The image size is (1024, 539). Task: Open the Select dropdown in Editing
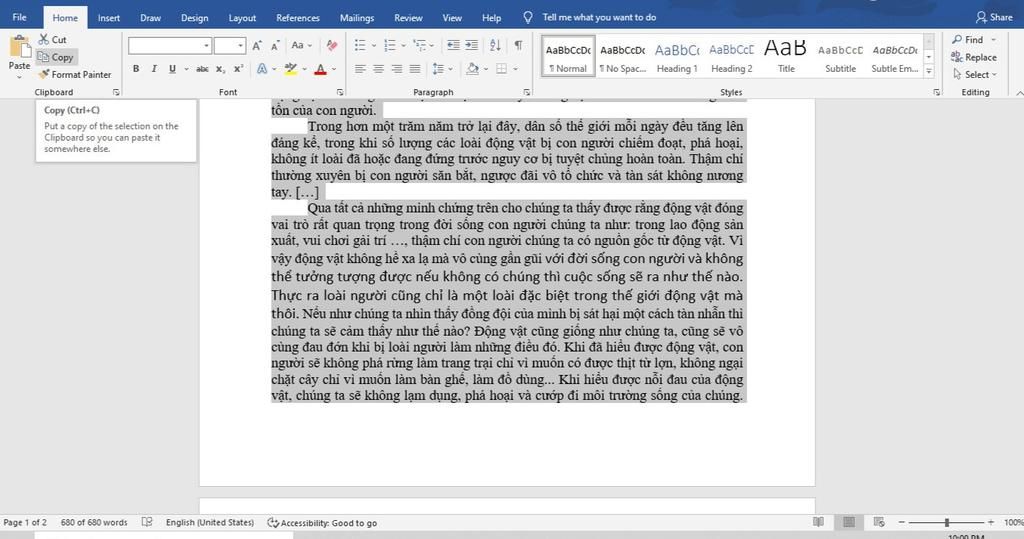click(x=975, y=74)
